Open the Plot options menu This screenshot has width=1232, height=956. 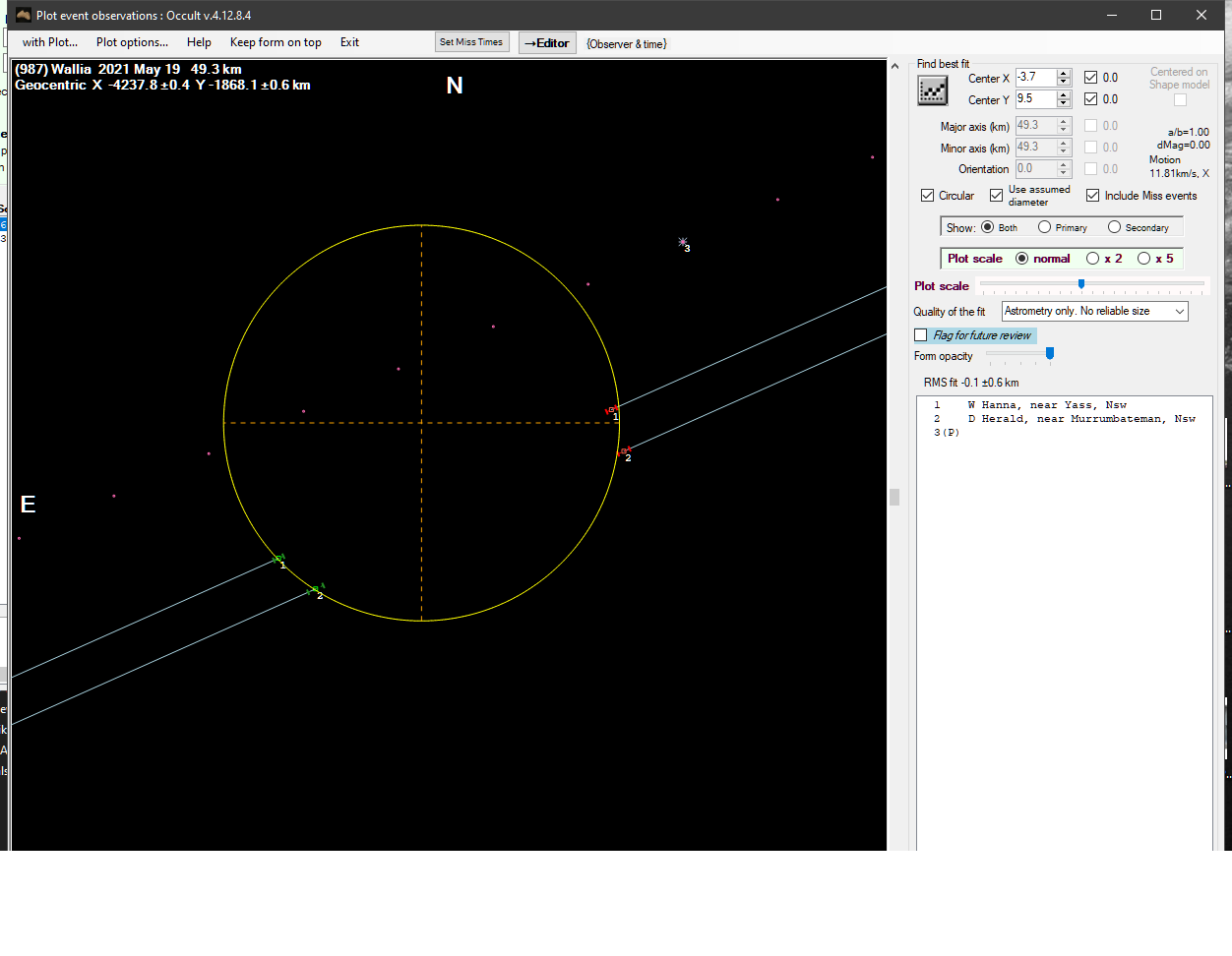click(x=132, y=42)
